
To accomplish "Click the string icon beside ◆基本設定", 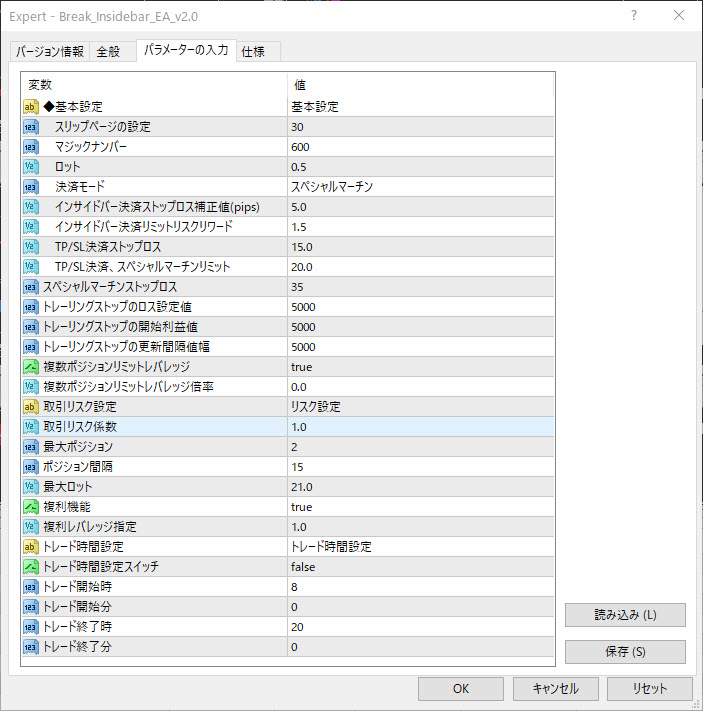I will click(x=31, y=107).
